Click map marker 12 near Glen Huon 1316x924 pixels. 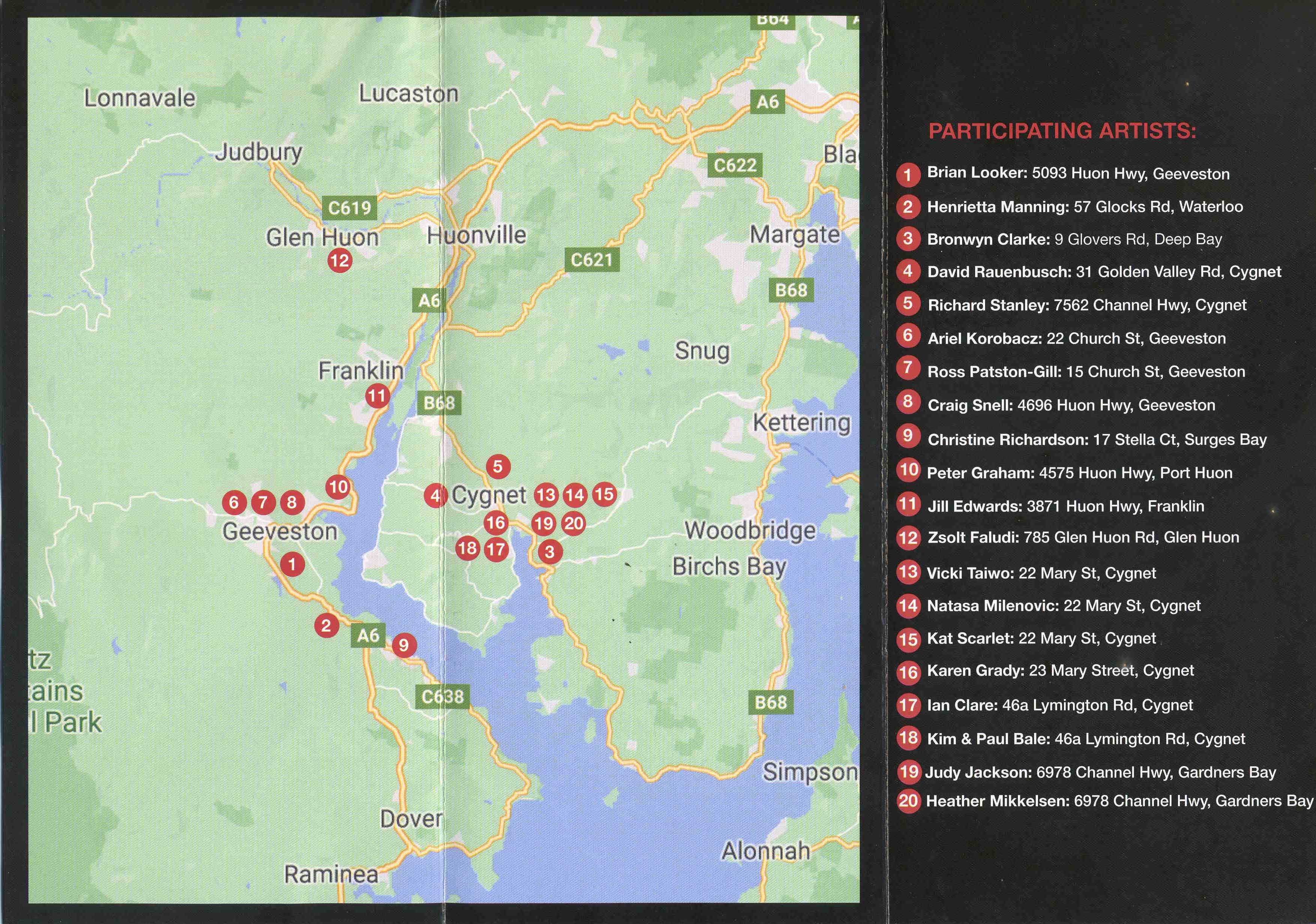(x=340, y=261)
